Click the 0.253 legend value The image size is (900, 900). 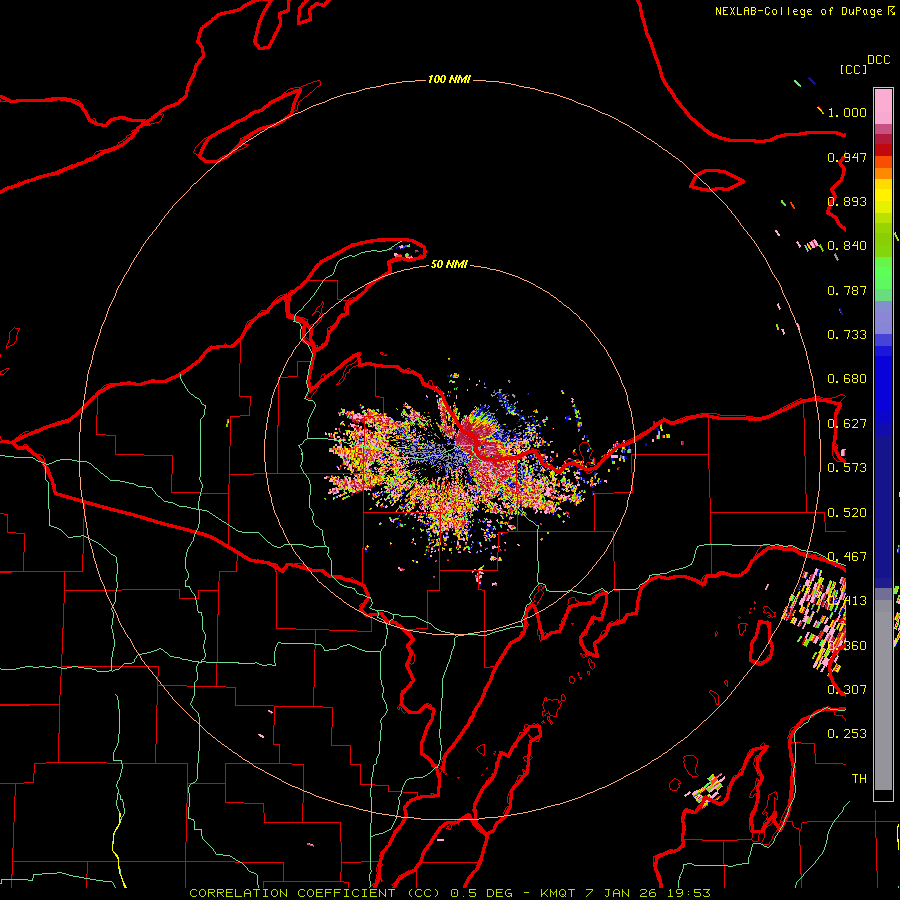(847, 734)
